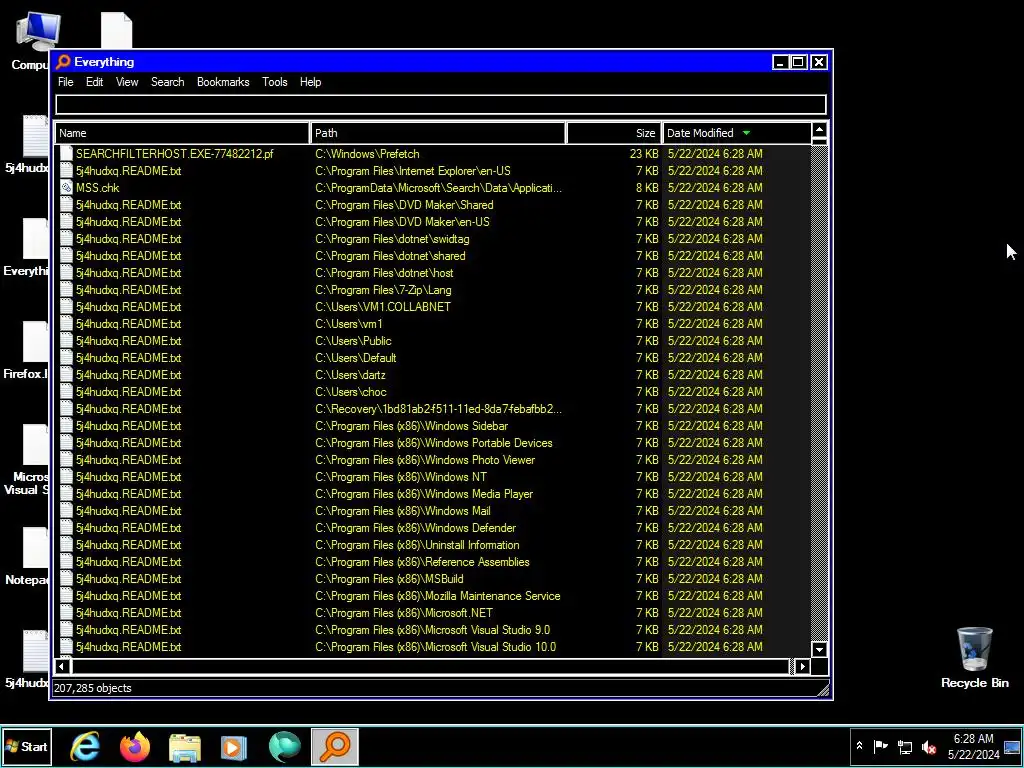Click path Mozilla Maintenance Service
This screenshot has height=768, width=1024.
pyautogui.click(x=438, y=596)
